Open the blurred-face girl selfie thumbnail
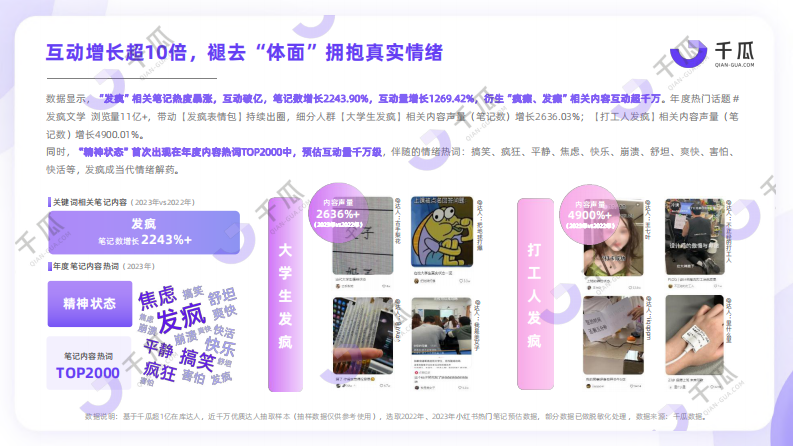This screenshot has width=793, height=446. [613, 238]
